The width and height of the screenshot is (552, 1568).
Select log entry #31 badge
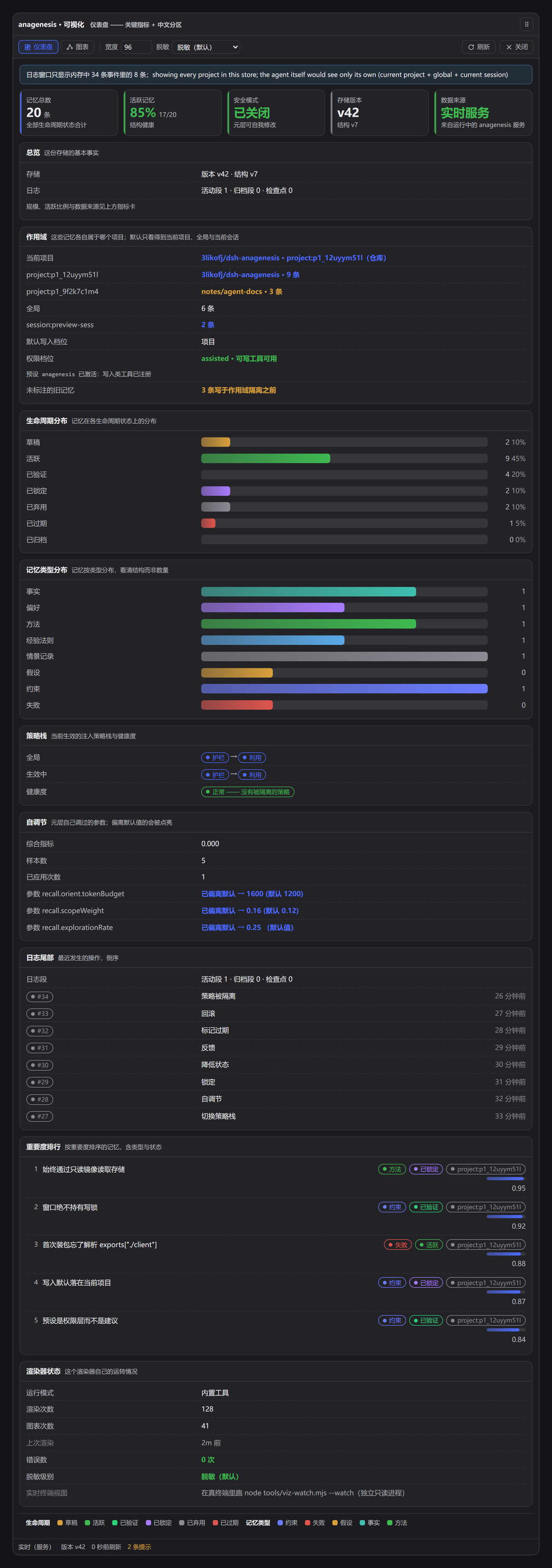(40, 1048)
